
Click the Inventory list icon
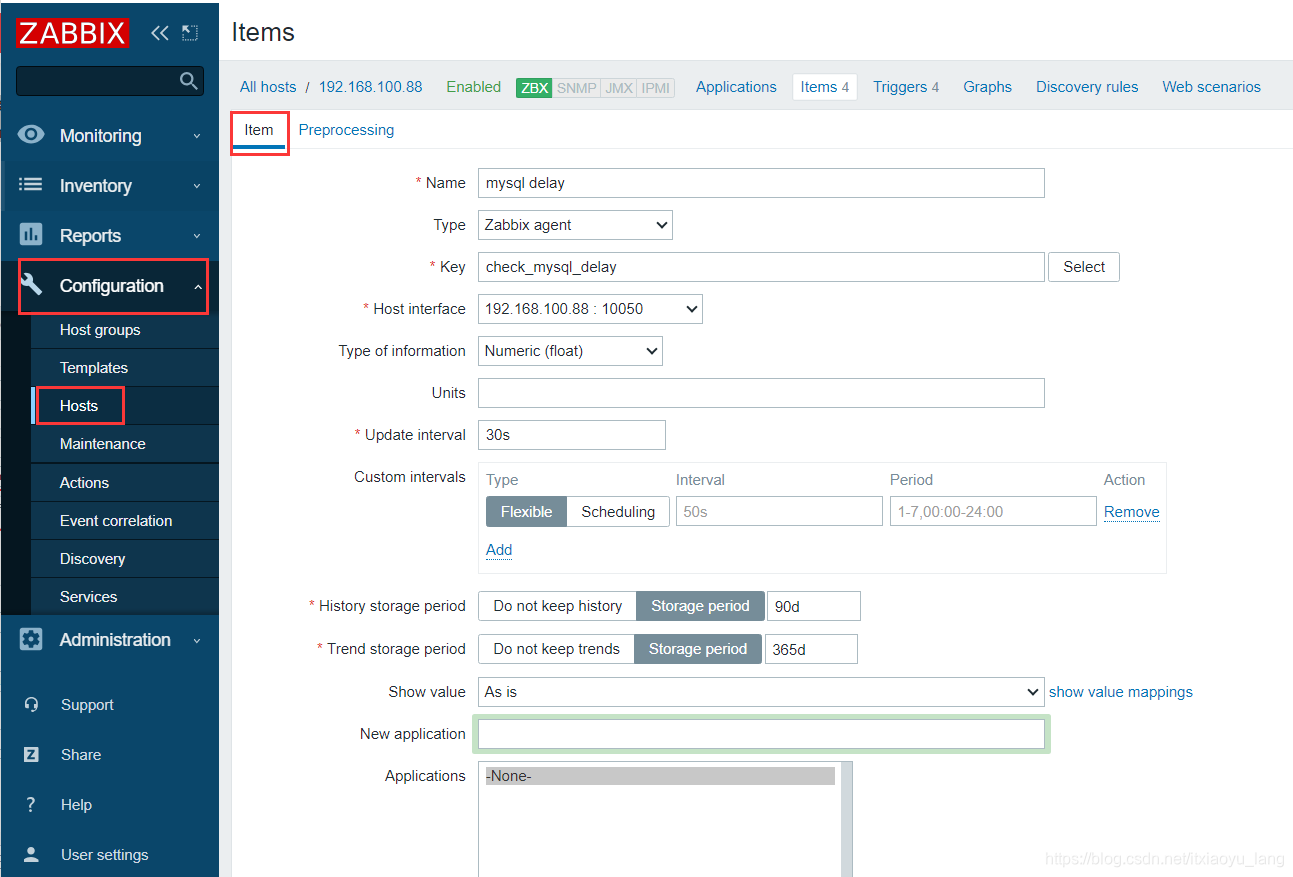click(32, 185)
